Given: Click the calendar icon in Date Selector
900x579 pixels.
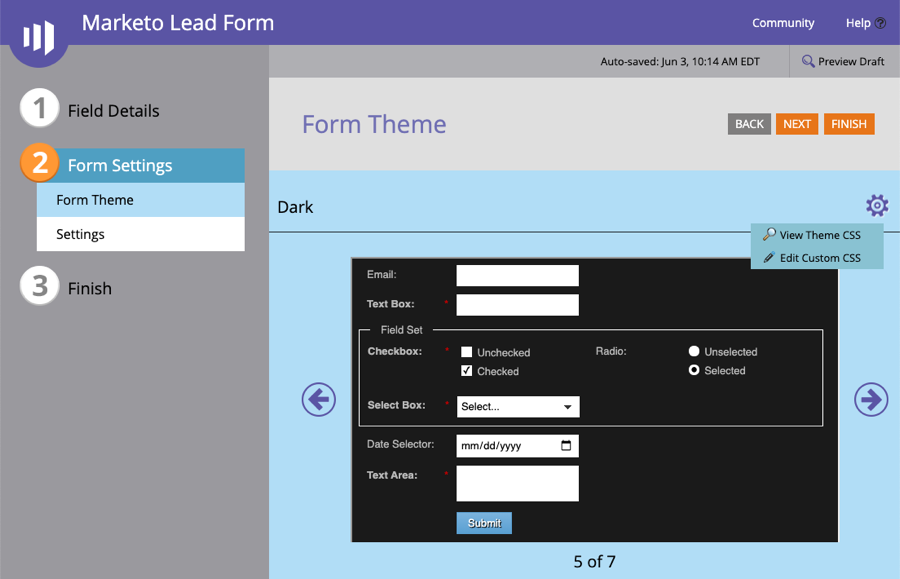Looking at the screenshot, I should [566, 446].
